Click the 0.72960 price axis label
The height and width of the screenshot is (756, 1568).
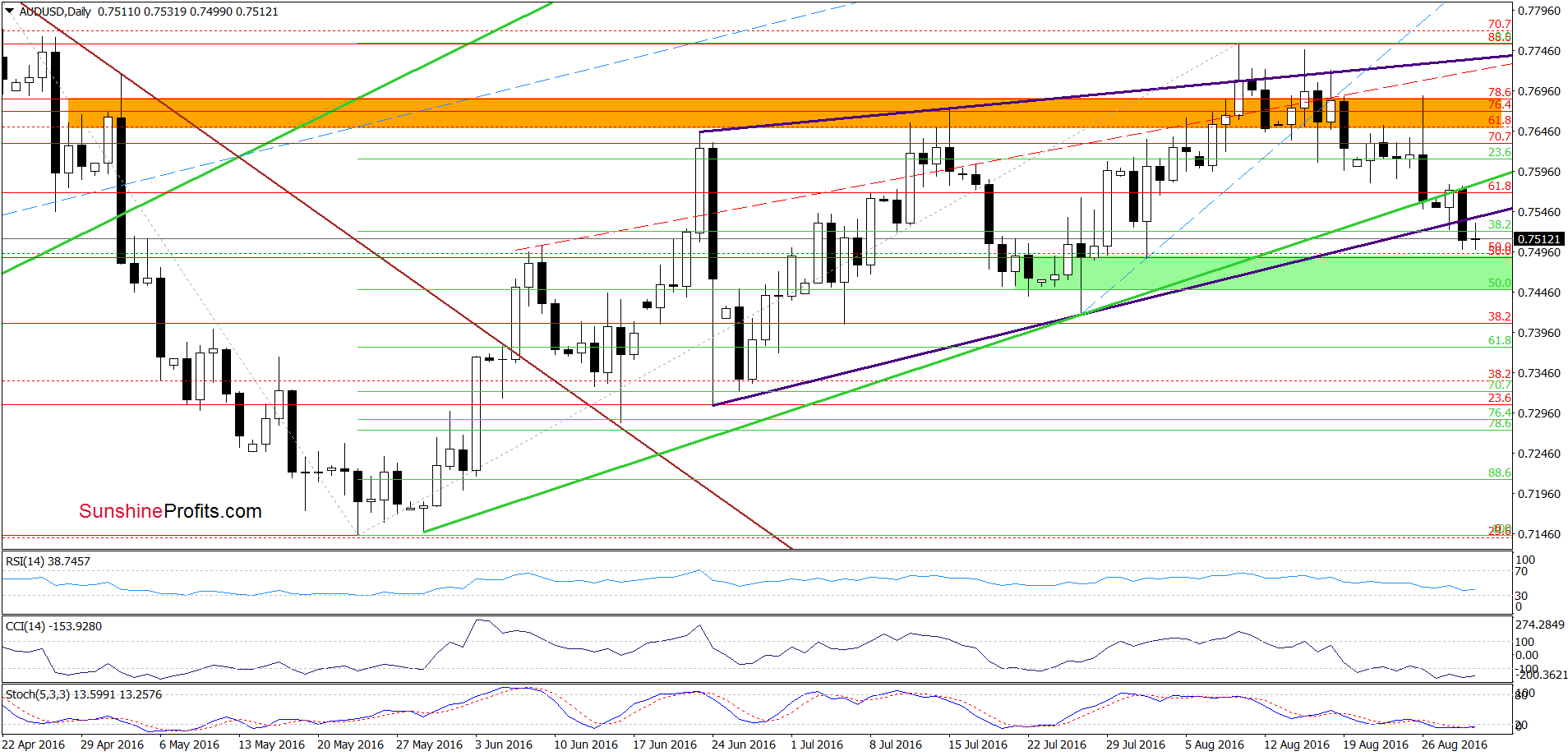[x=1538, y=413]
